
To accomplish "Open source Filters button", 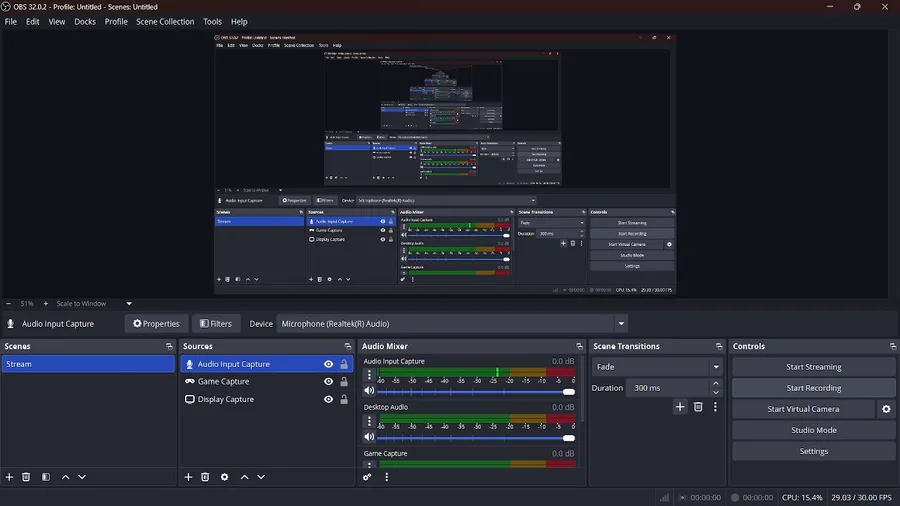I will coord(216,324).
